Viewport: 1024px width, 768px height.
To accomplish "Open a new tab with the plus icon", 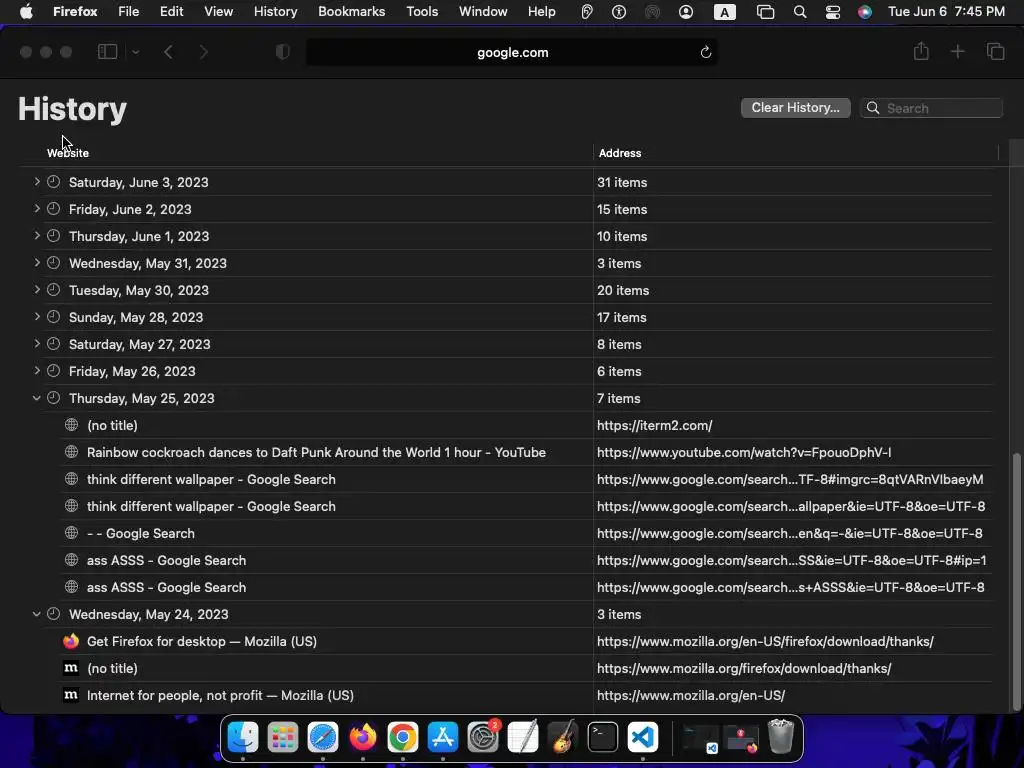I will tap(957, 52).
